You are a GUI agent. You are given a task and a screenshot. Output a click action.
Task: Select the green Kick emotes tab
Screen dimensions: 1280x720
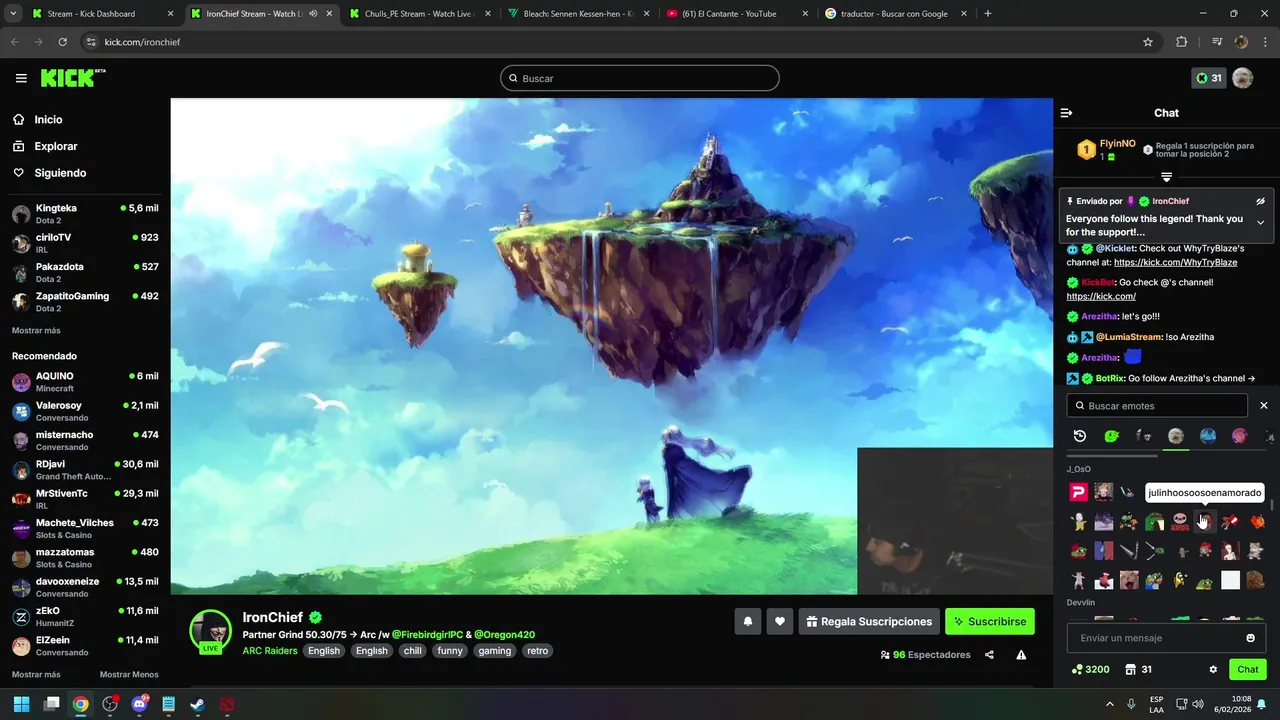click(1112, 436)
